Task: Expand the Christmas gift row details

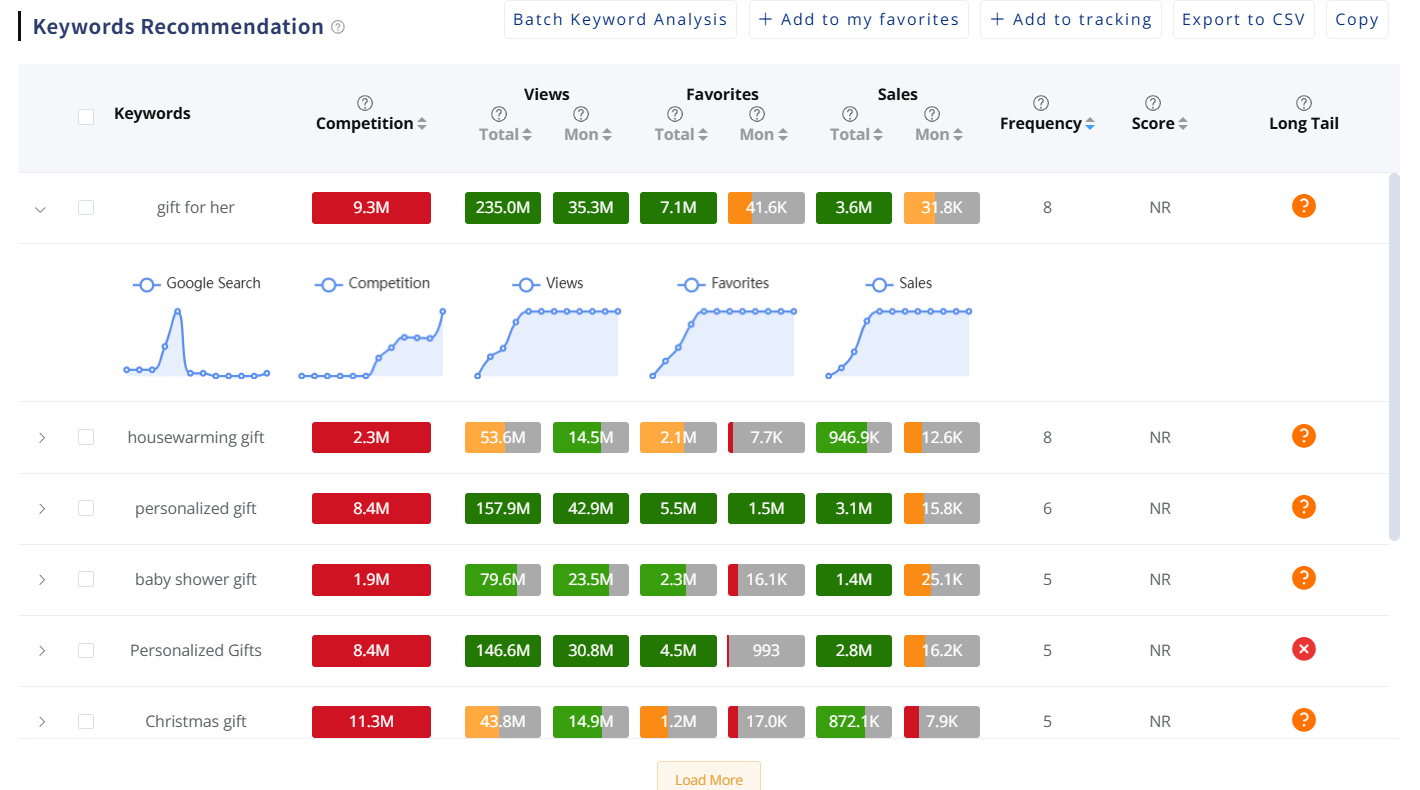Action: click(x=41, y=721)
